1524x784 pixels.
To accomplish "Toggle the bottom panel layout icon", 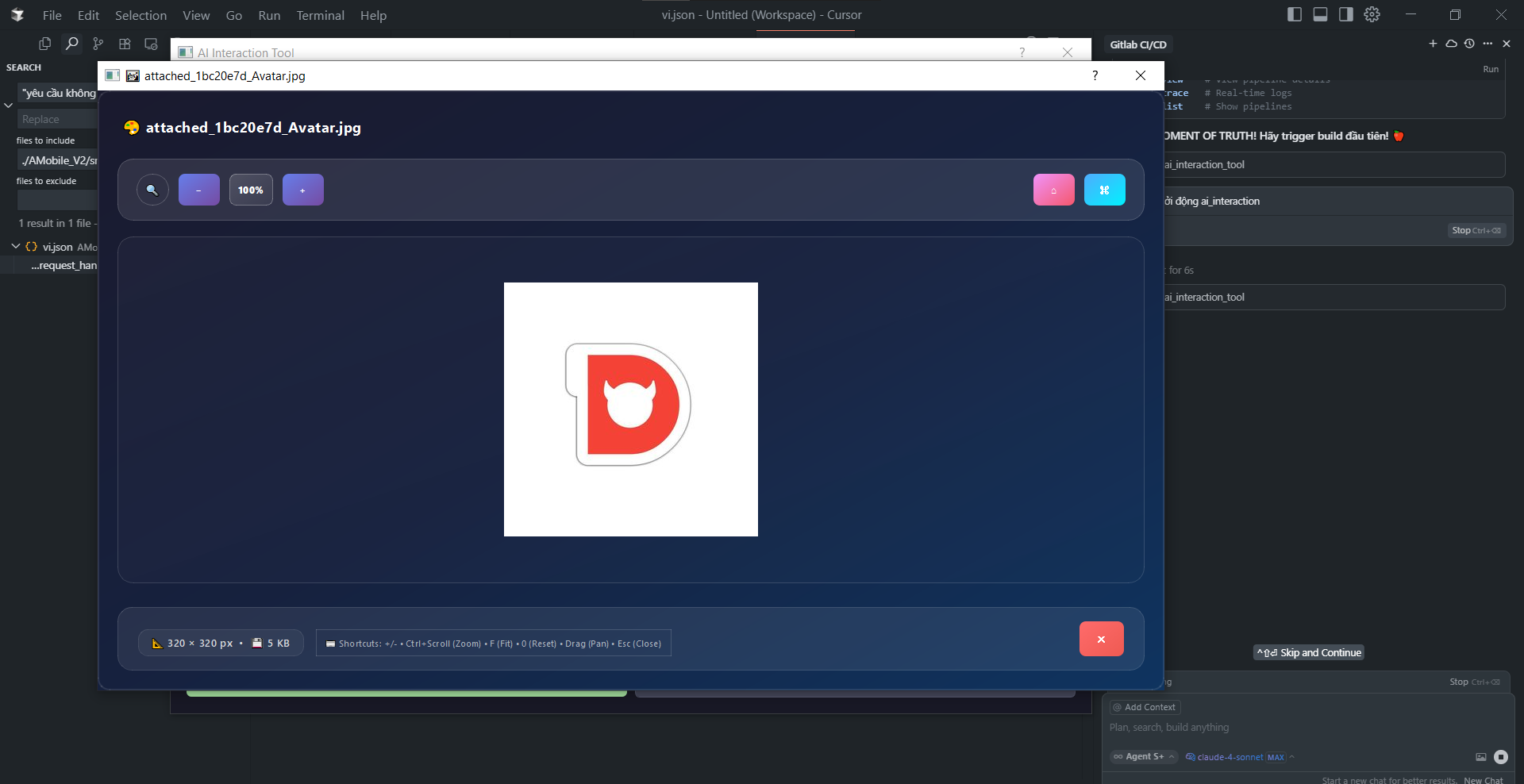I will tap(1321, 14).
